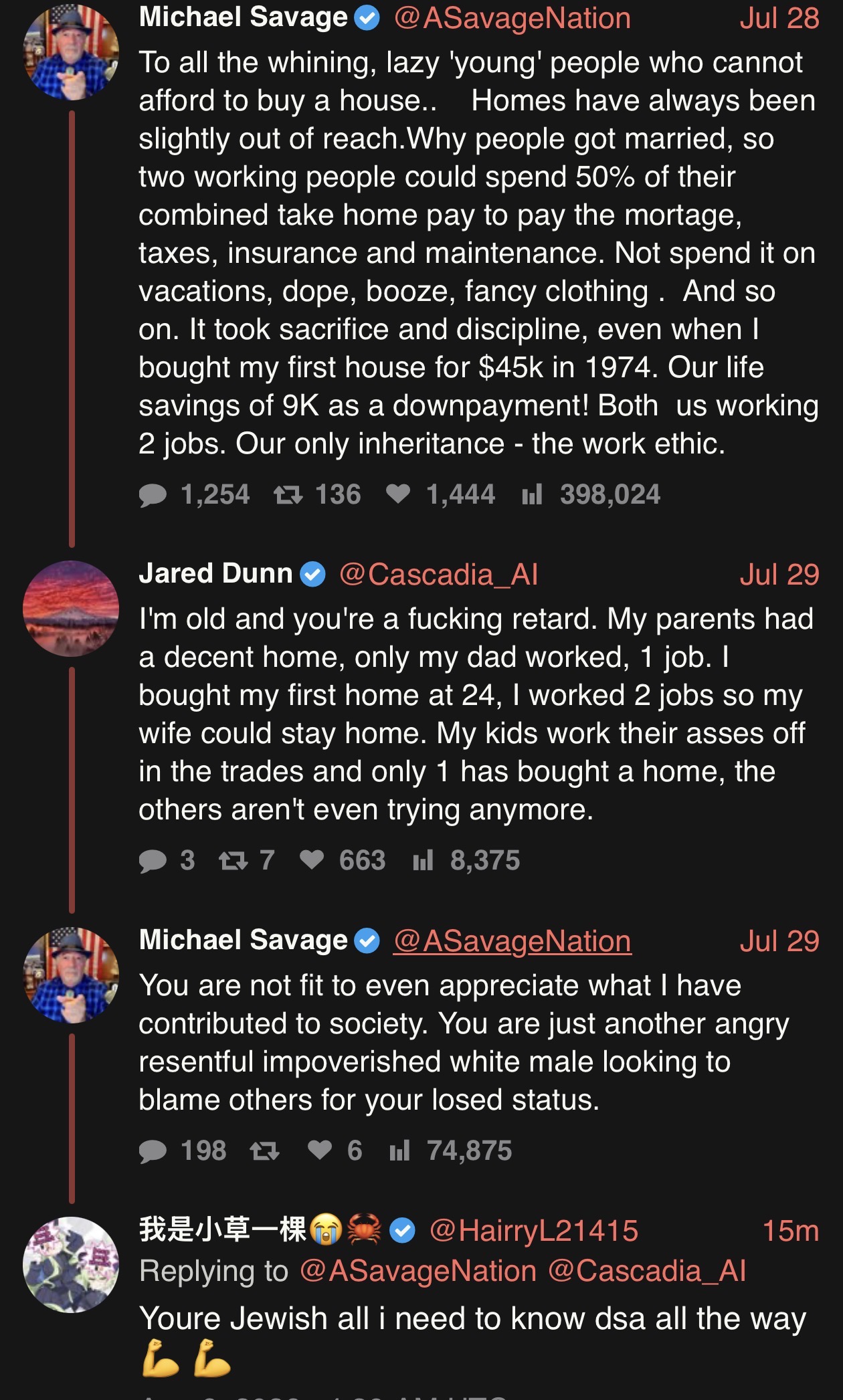Open Jared Dunn's sunset profile picture
This screenshot has width=843, height=1400.
71,609
